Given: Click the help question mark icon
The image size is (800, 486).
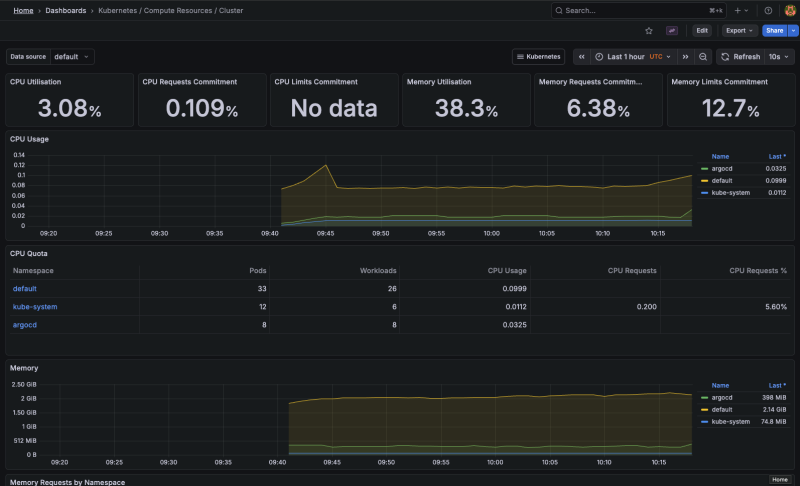Looking at the screenshot, I should 768,10.
